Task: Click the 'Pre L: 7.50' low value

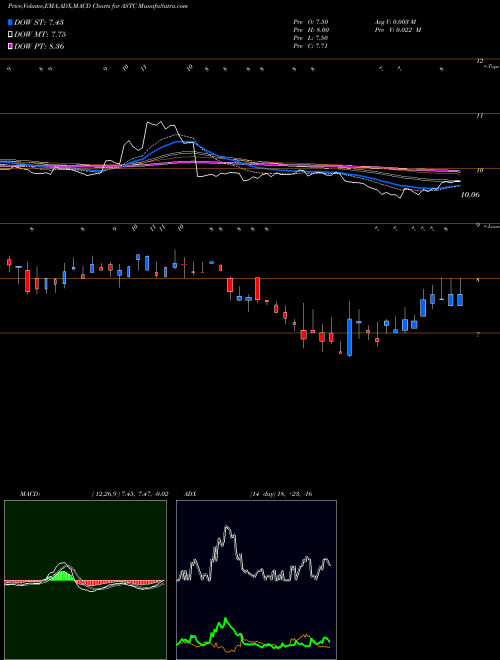Action: coord(311,38)
